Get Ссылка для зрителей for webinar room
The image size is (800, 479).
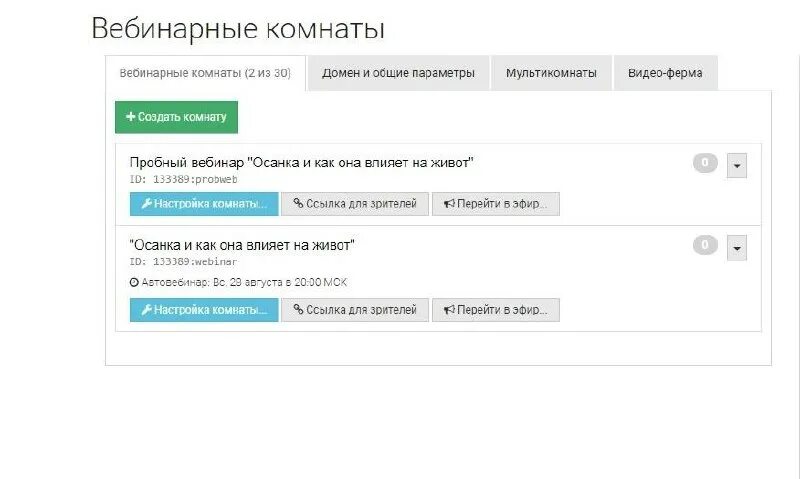(355, 310)
